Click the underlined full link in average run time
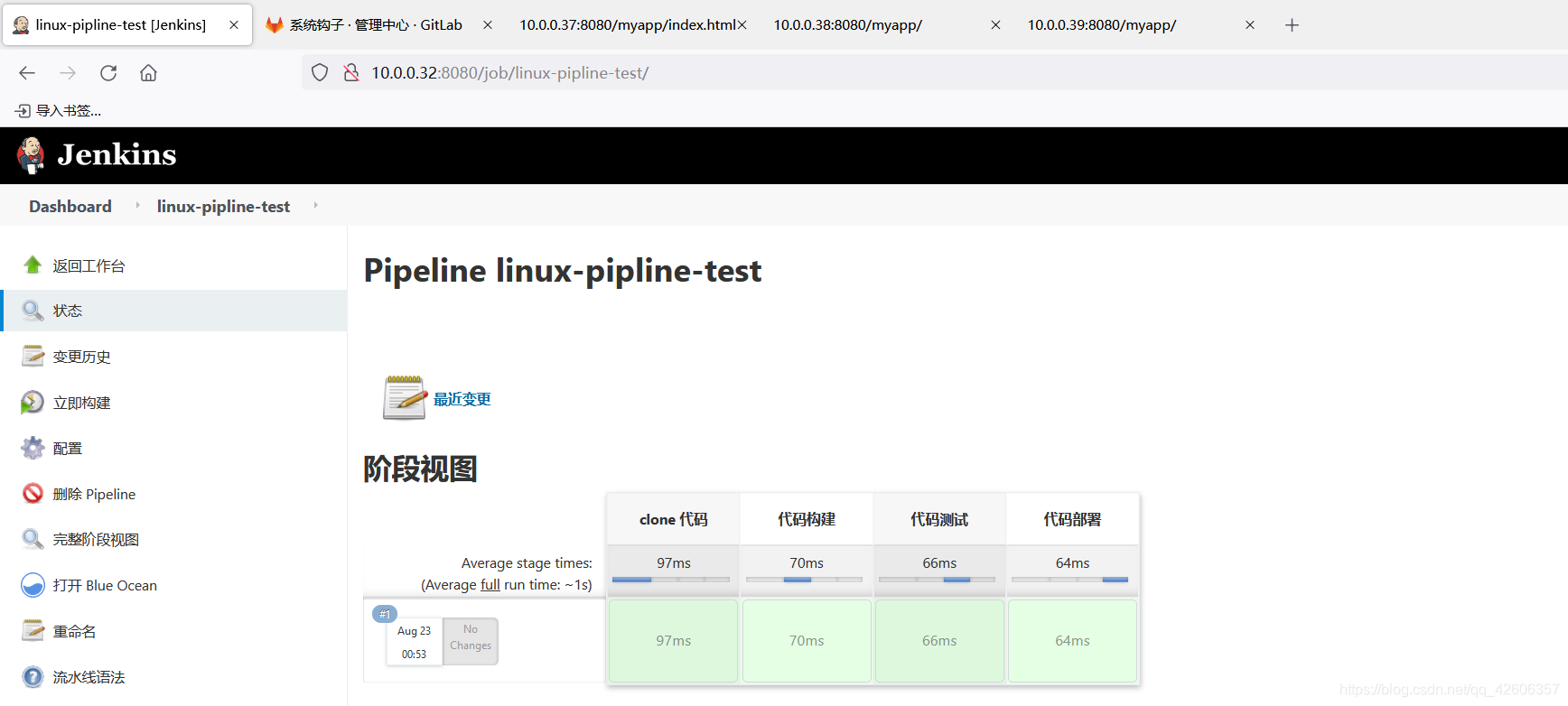The height and width of the screenshot is (706, 1568). tap(490, 584)
